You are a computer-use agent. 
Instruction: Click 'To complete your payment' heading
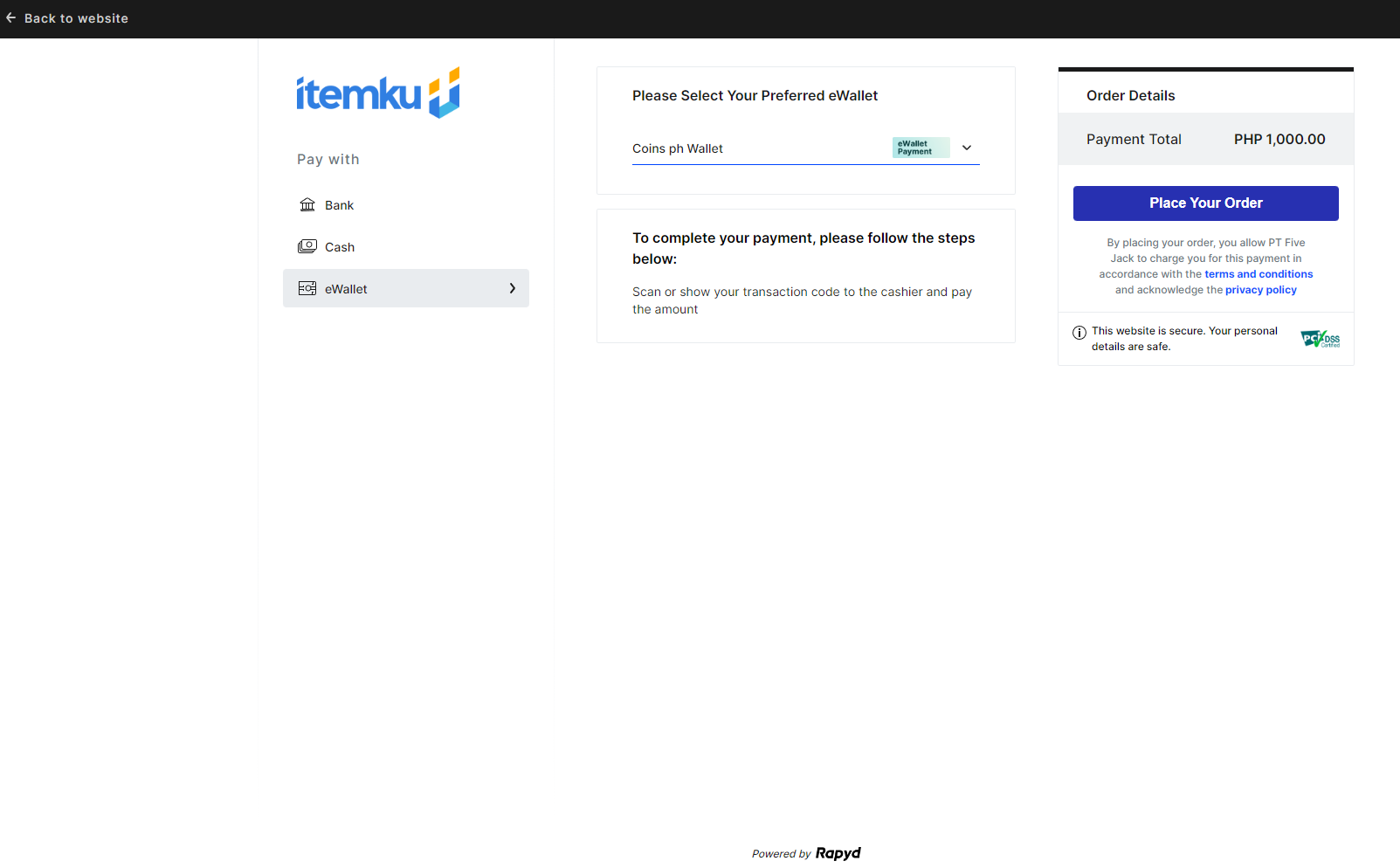coord(804,248)
